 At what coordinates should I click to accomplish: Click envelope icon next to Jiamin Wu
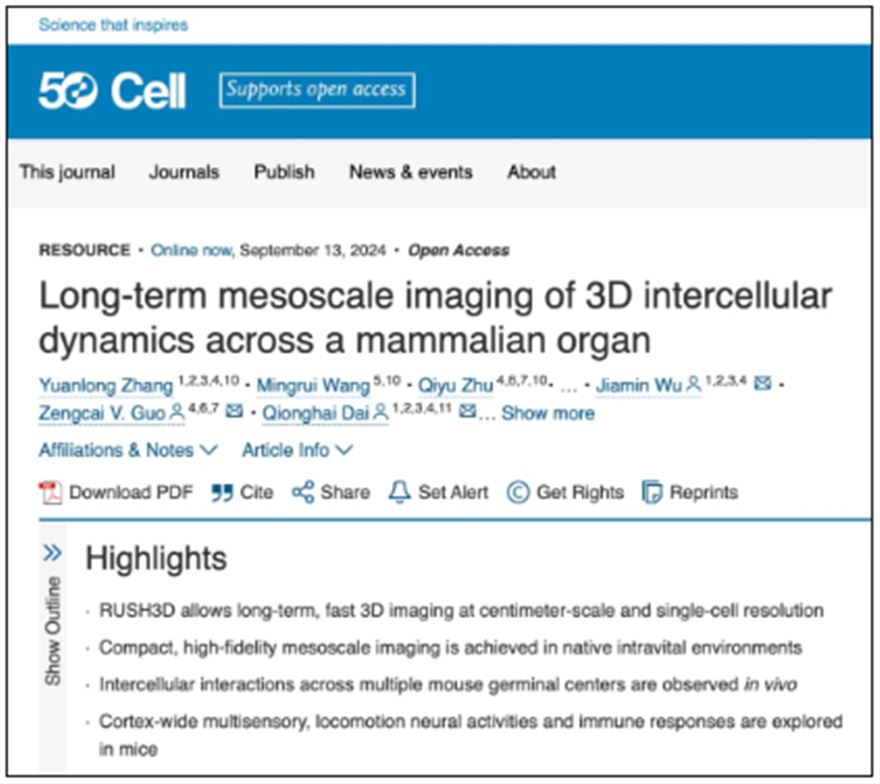[762, 383]
